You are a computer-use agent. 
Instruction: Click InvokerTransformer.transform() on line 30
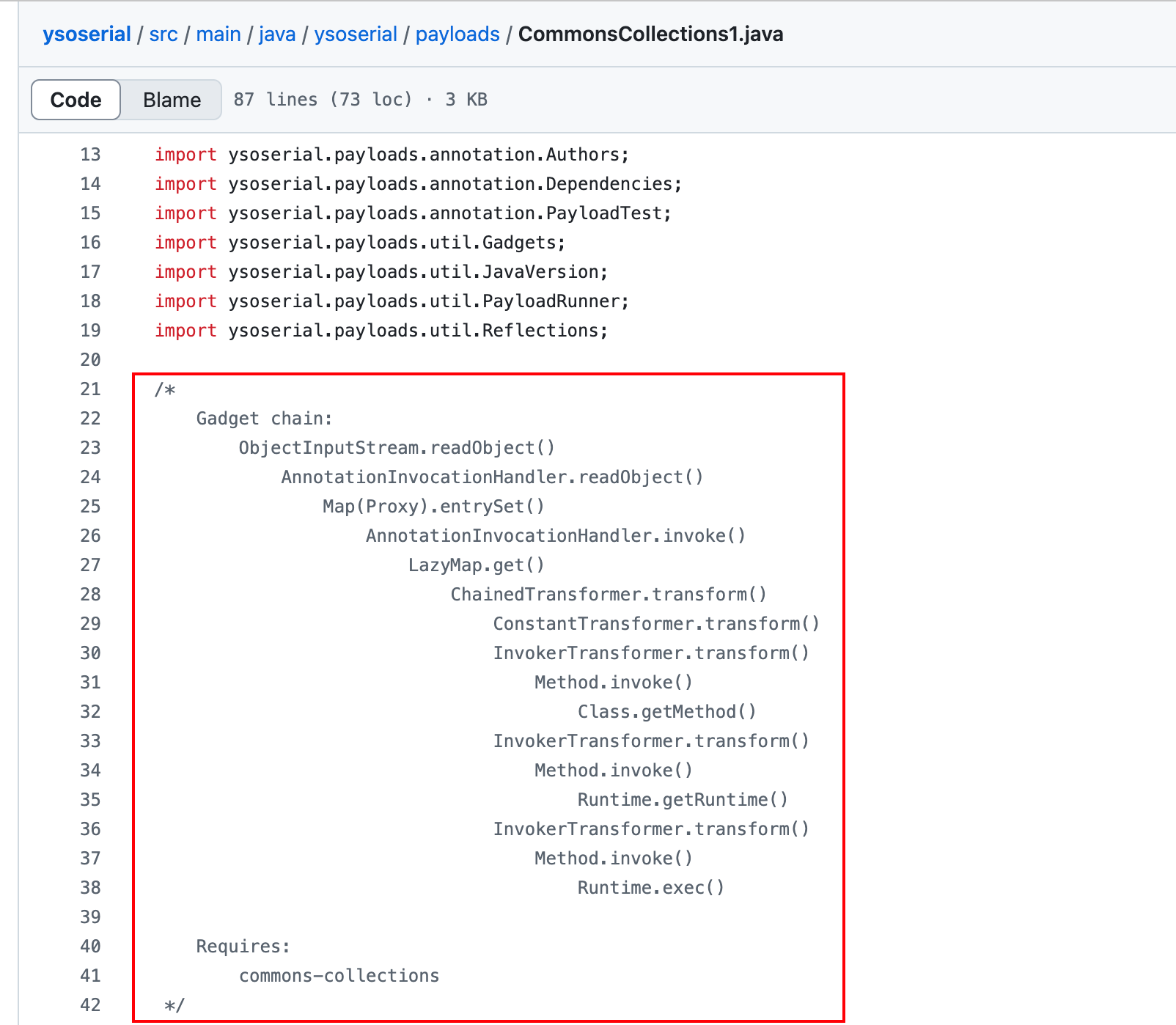pos(651,653)
